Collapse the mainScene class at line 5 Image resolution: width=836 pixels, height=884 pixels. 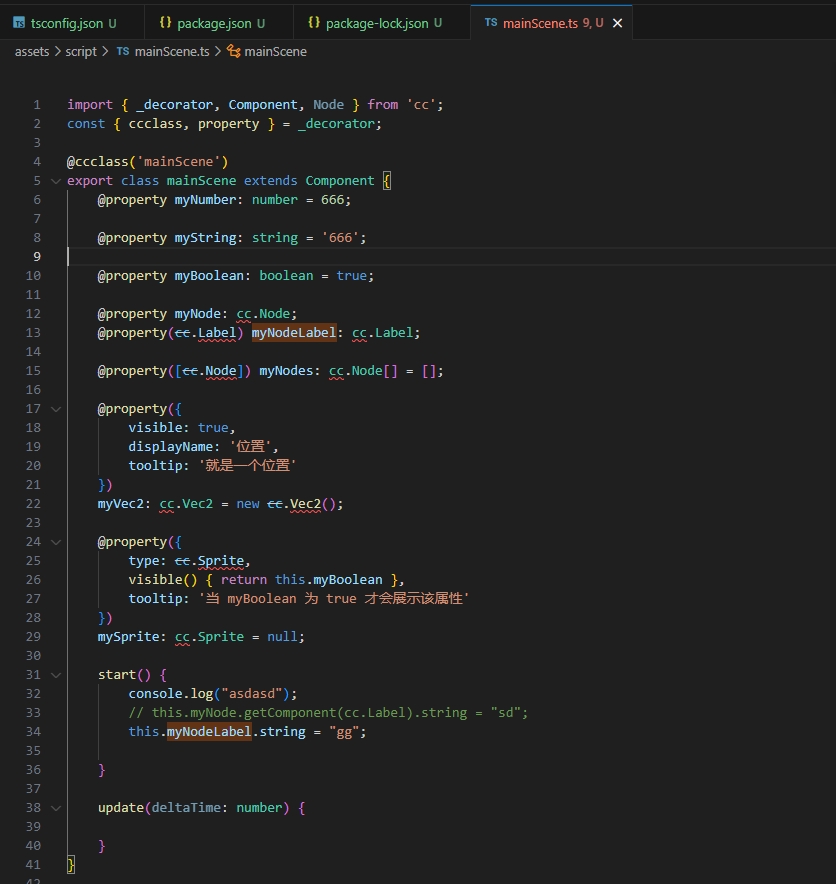point(56,181)
